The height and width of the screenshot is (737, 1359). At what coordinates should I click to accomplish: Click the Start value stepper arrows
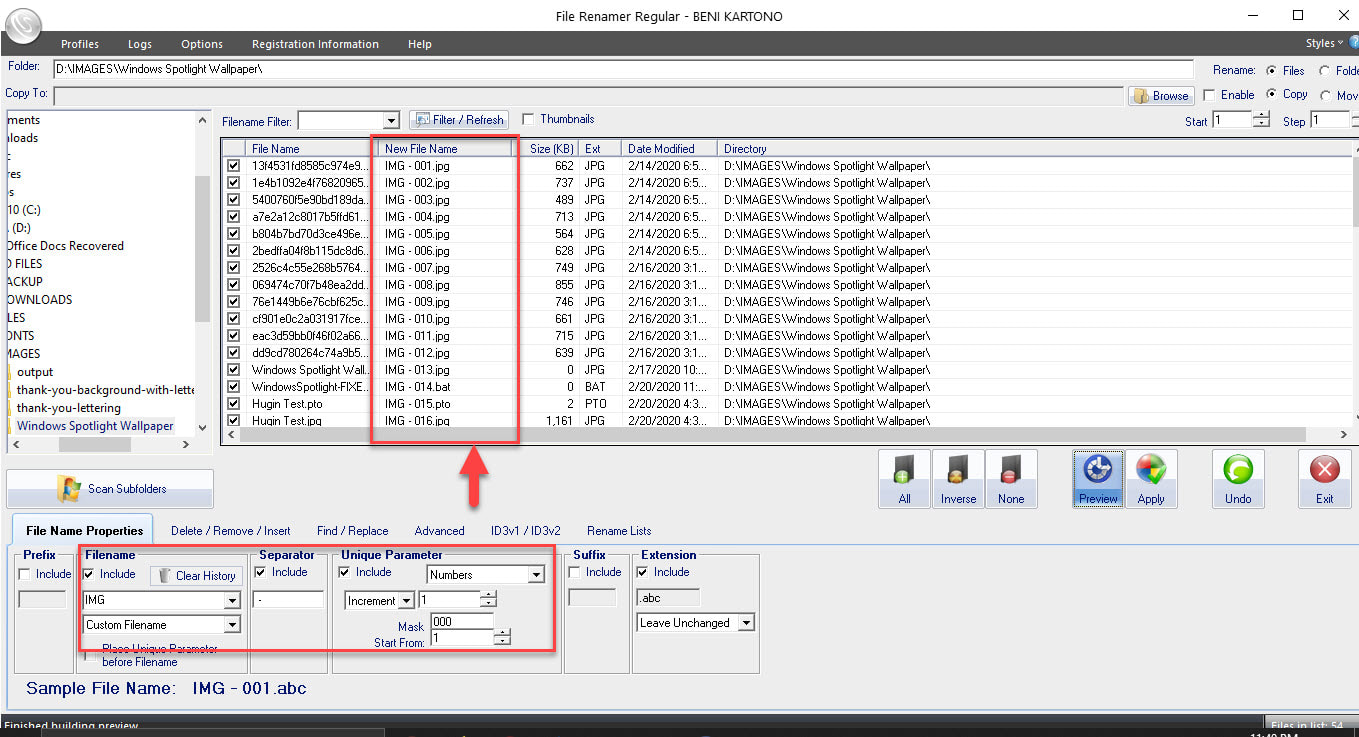[x=1261, y=120]
